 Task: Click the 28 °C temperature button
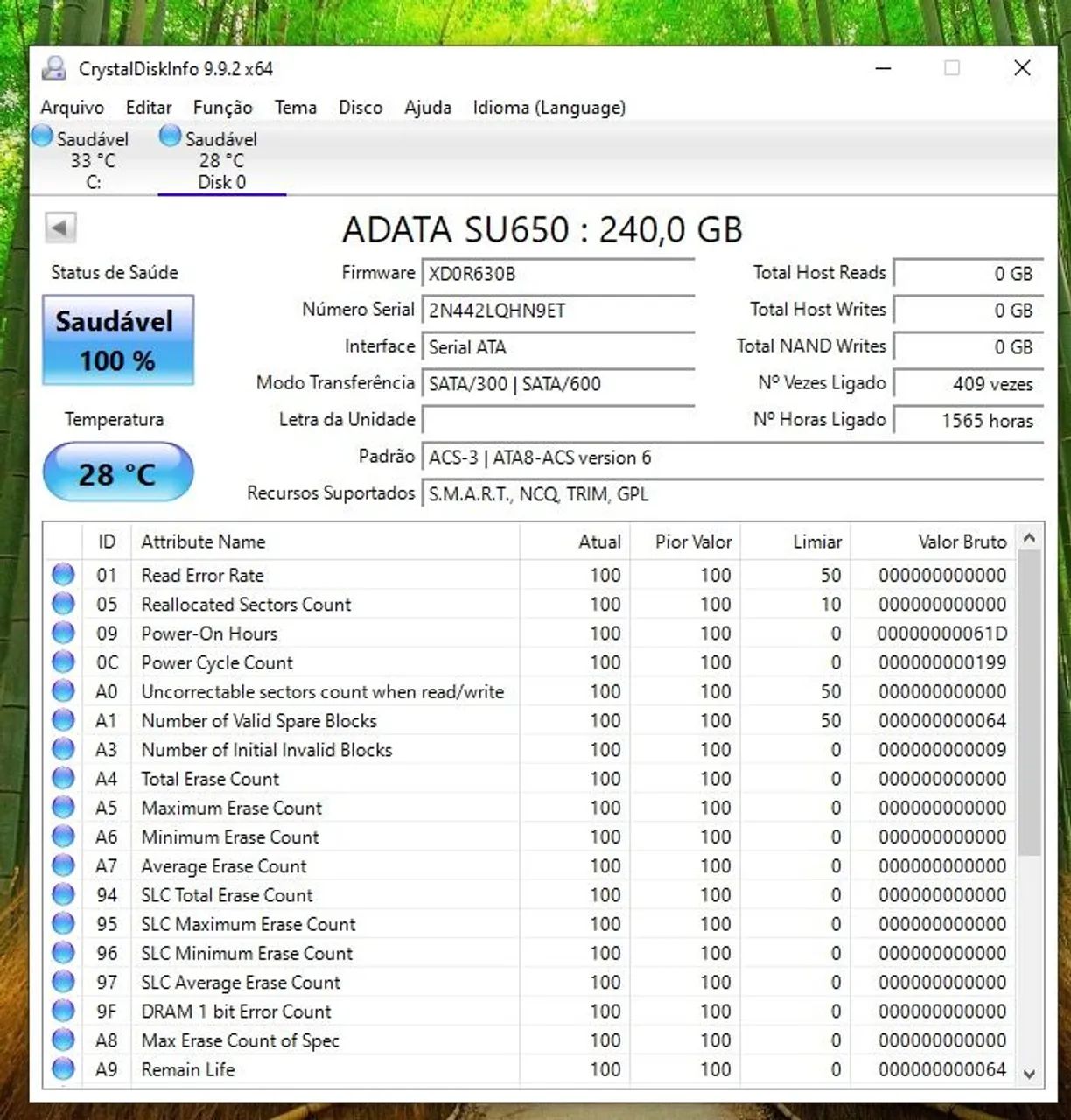point(118,473)
